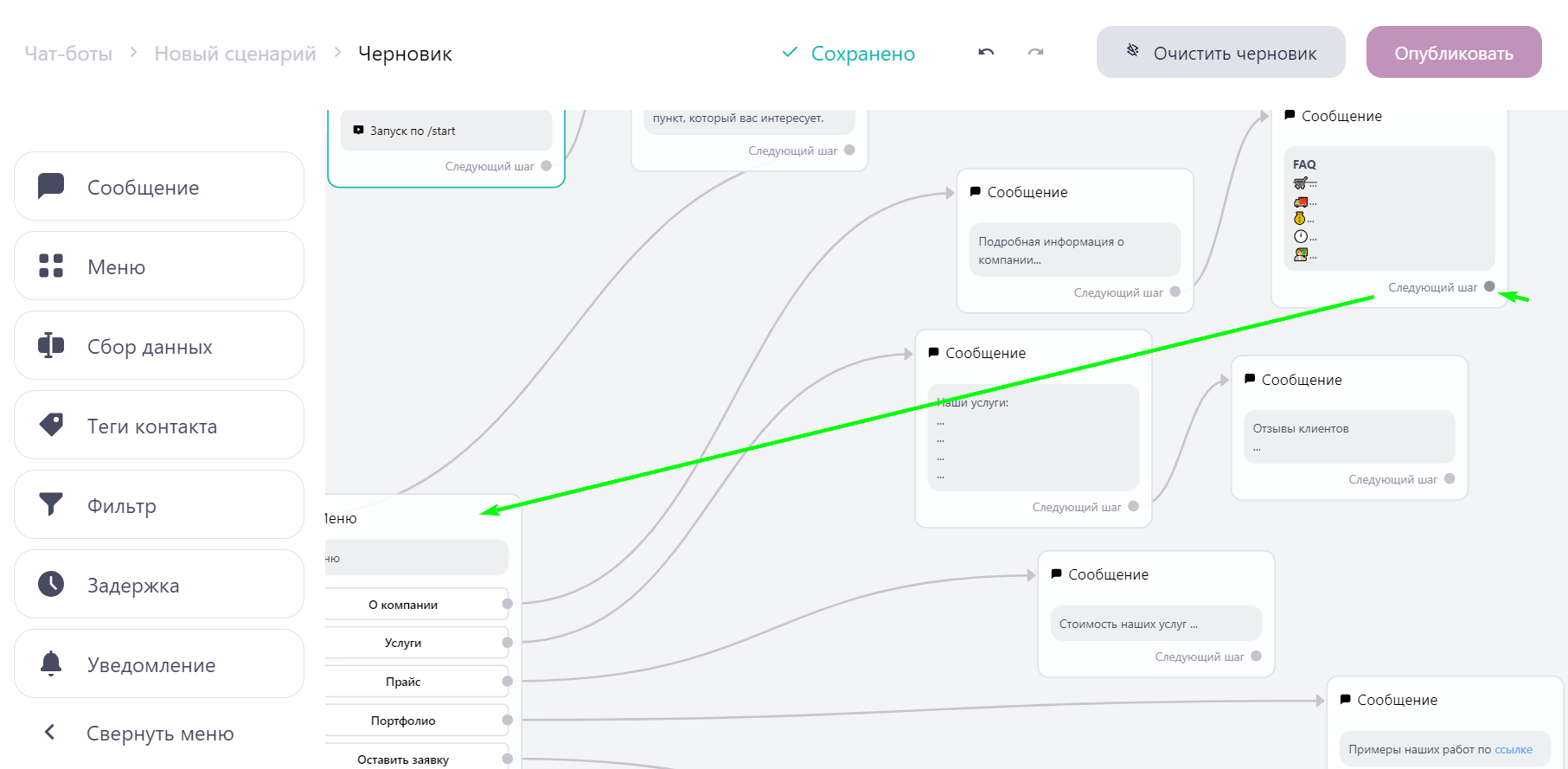
Task: Click the Фильтр funnel icon
Action: click(x=51, y=504)
